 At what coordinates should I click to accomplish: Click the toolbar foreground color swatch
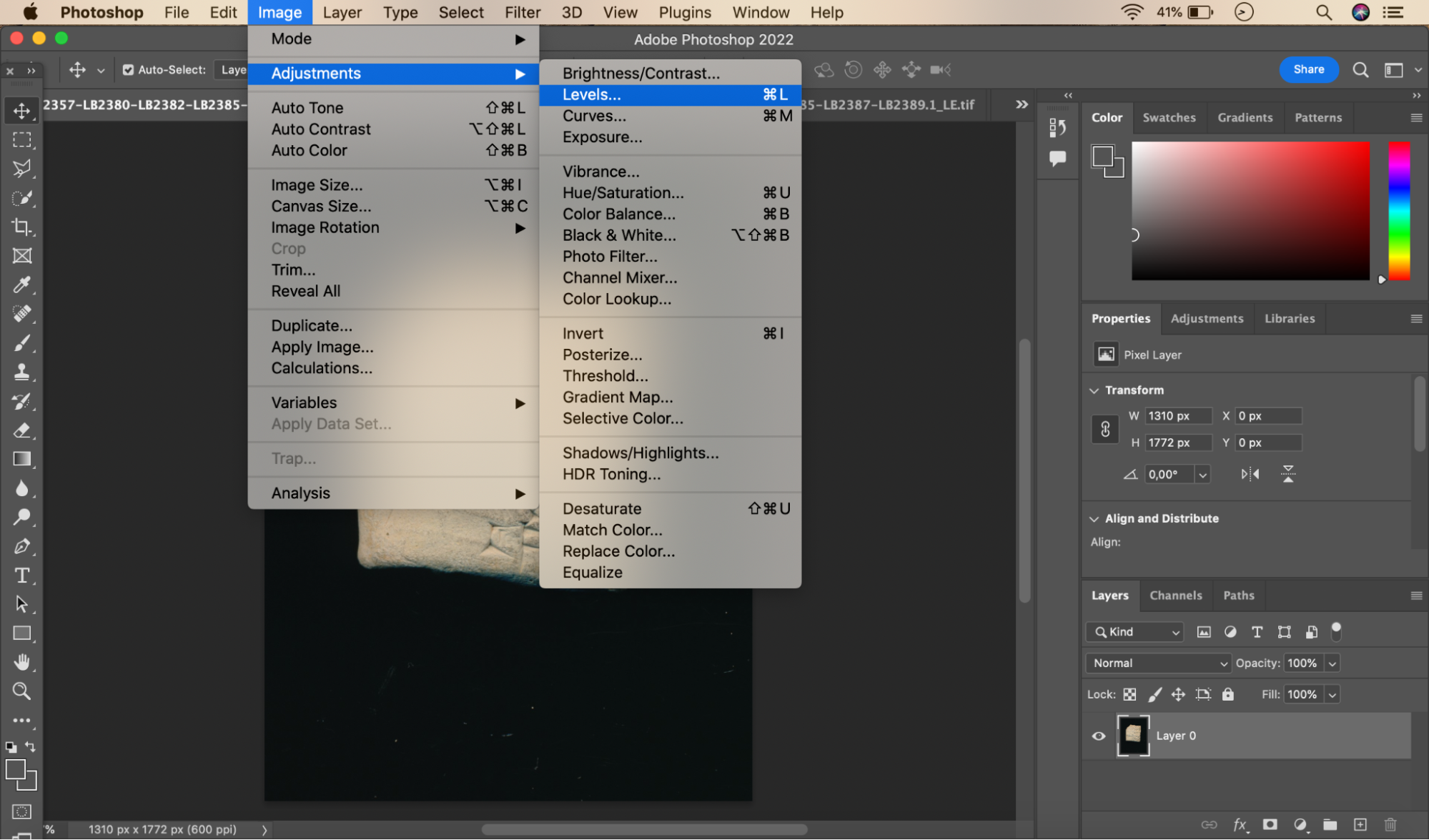15,770
